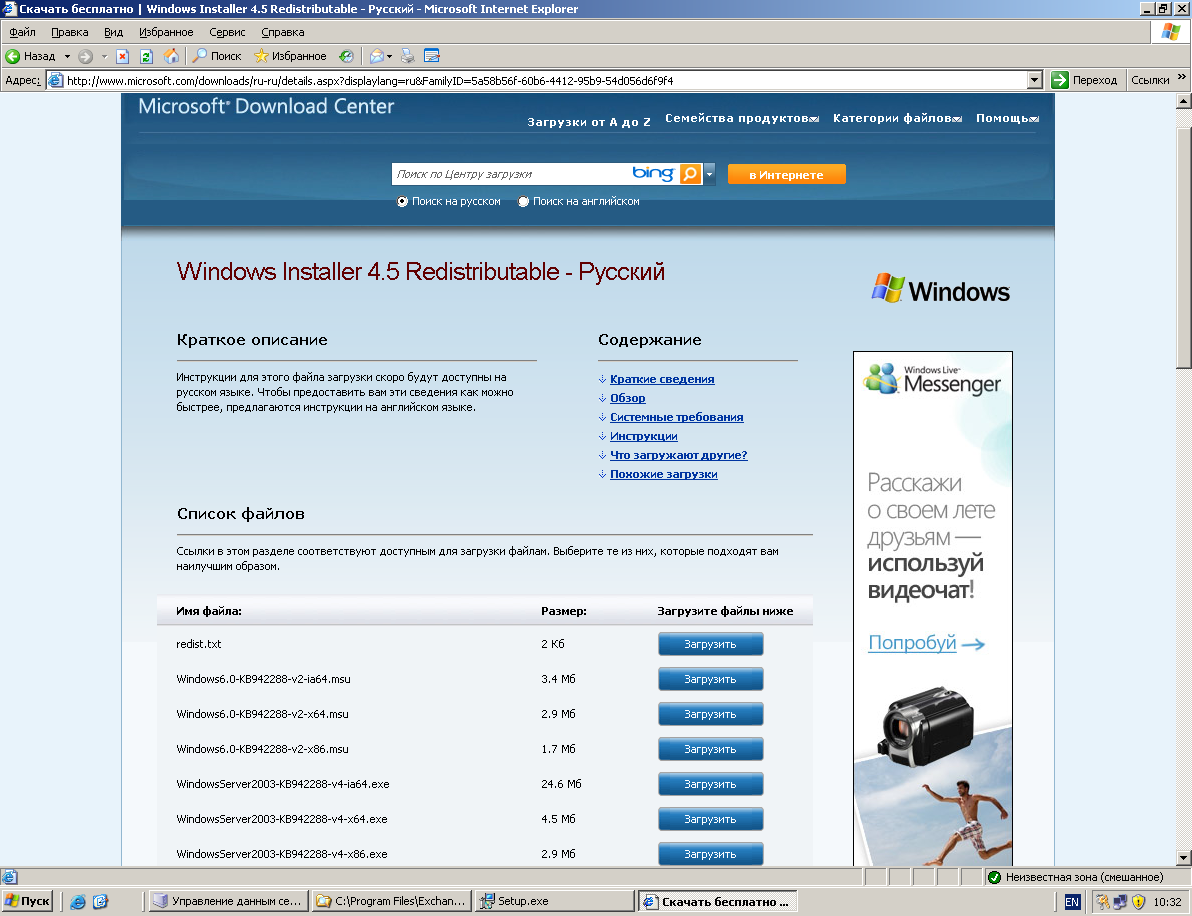Open the Поиск search toolbar button
Screen dimensions: 1192x916
217,56
